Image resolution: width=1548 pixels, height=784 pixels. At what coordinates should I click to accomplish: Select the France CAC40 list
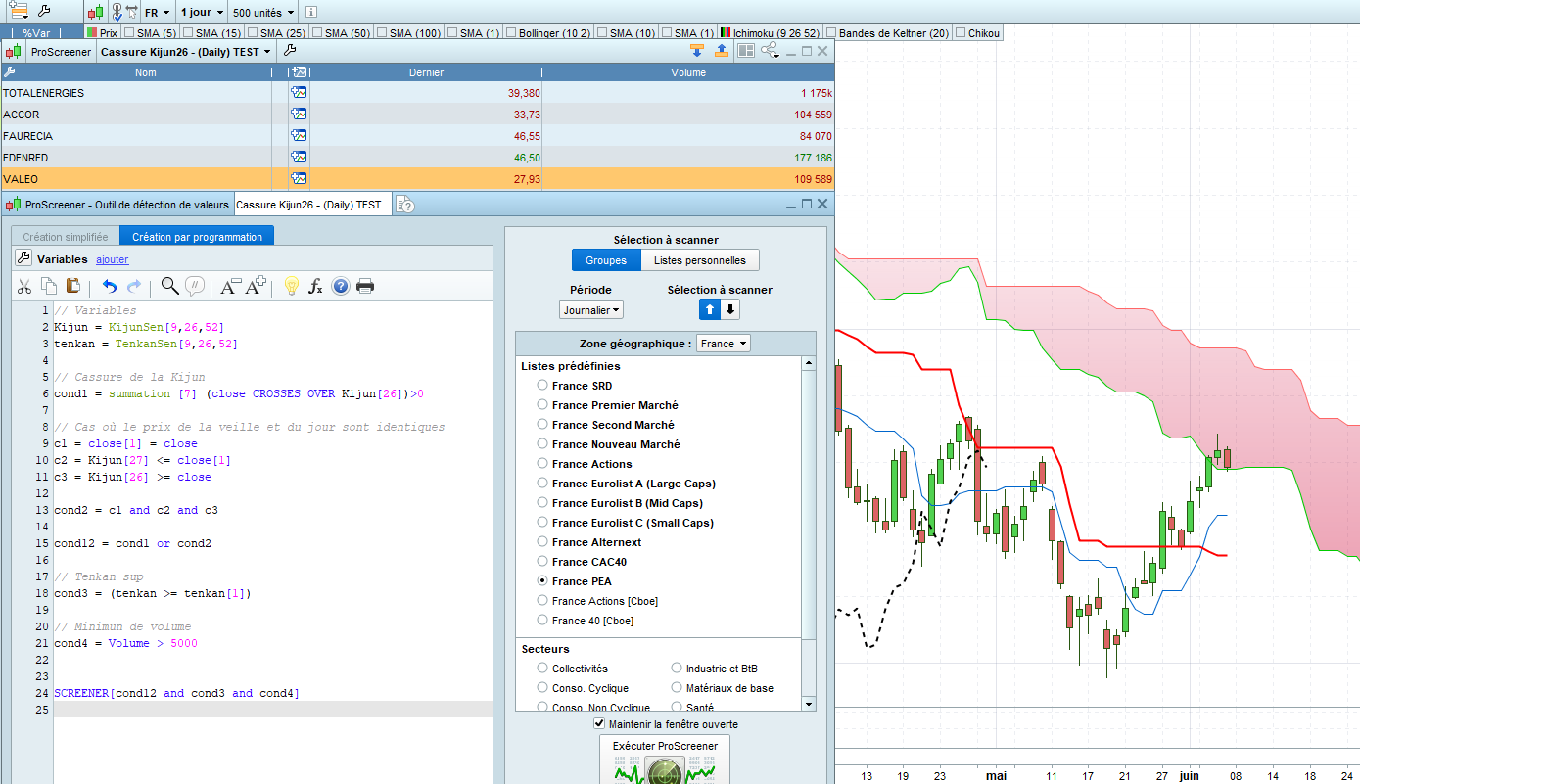coord(542,561)
